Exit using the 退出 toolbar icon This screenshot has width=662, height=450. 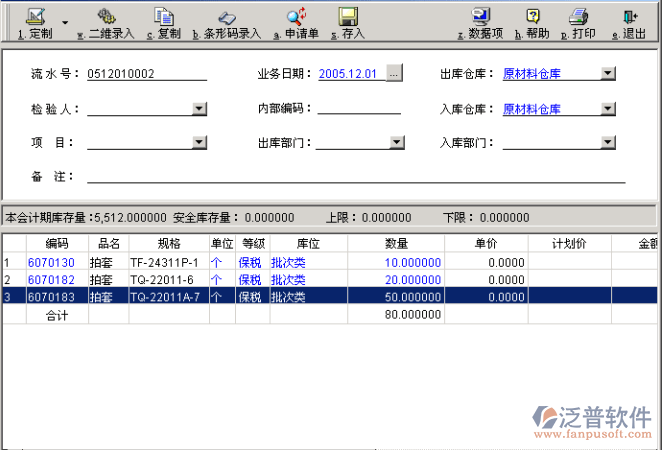coord(630,17)
